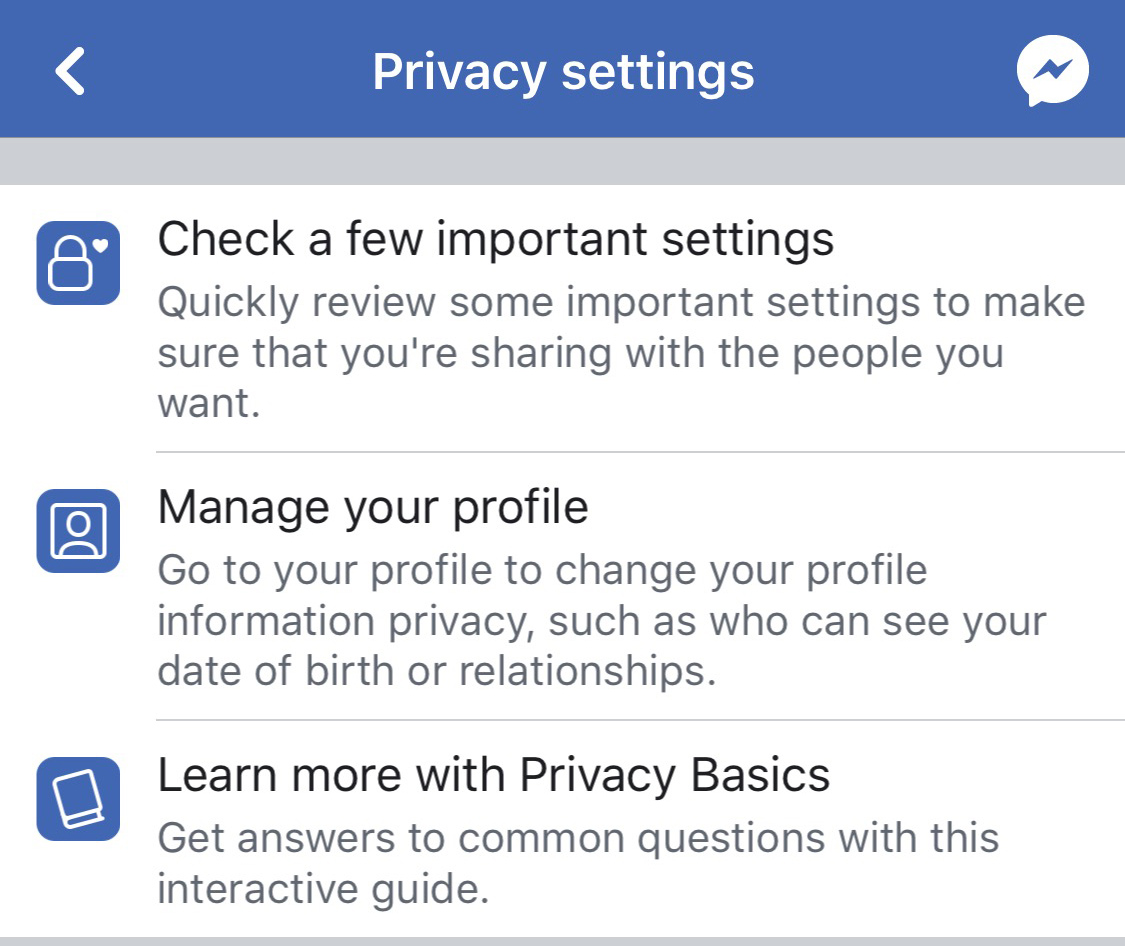Tap the profile portrait icon
The width and height of the screenshot is (1125, 946).
[78, 531]
